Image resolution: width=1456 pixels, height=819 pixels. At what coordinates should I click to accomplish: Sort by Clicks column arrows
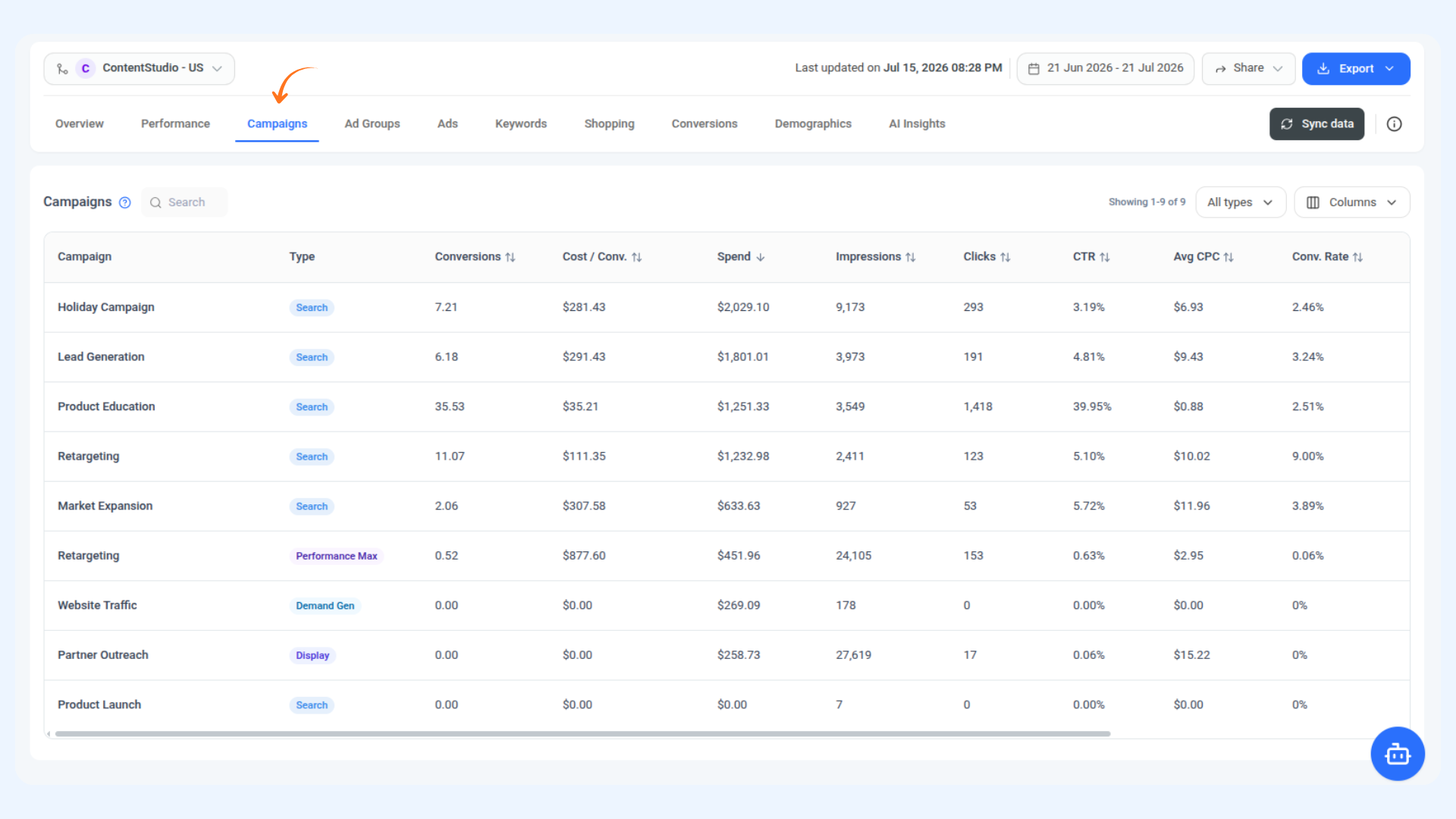coord(1005,257)
